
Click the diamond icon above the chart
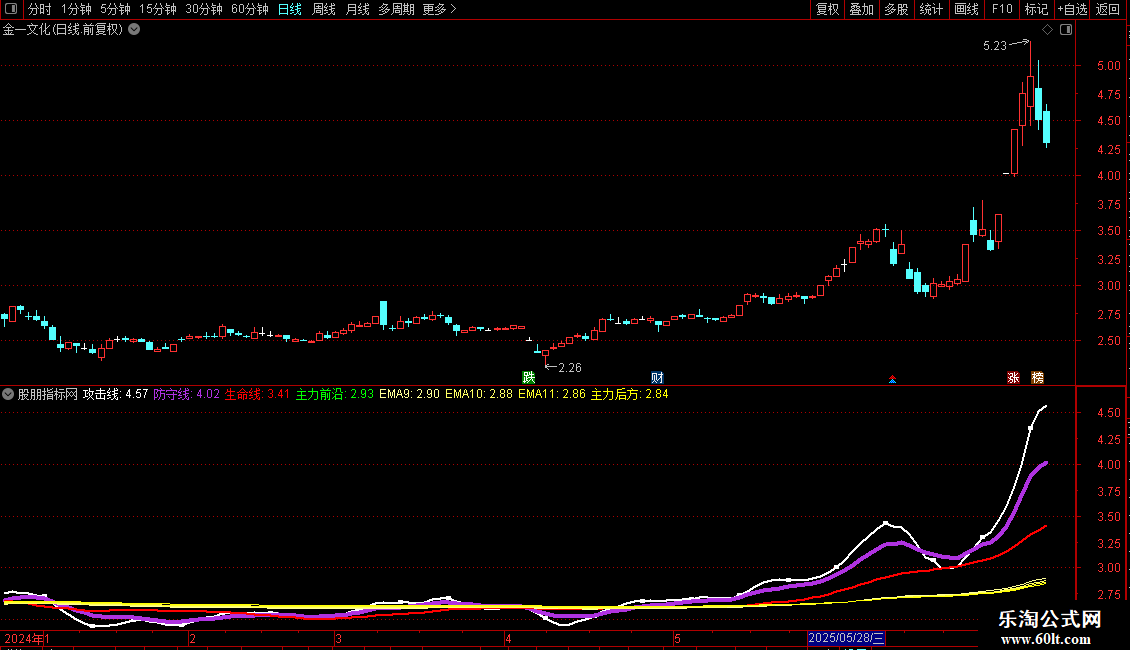(x=1047, y=30)
